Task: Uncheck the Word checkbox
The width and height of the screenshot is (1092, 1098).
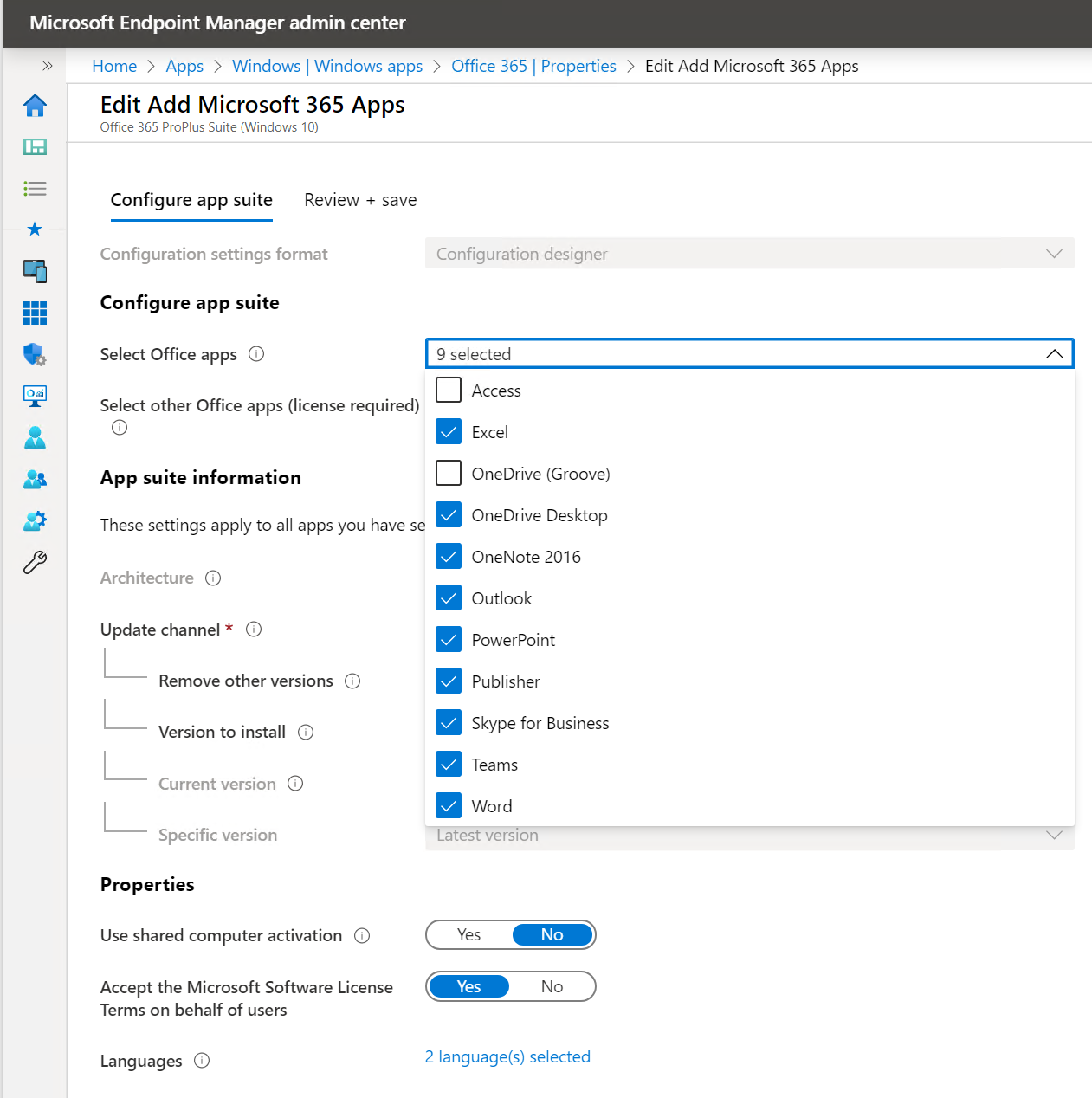Action: pyautogui.click(x=449, y=806)
